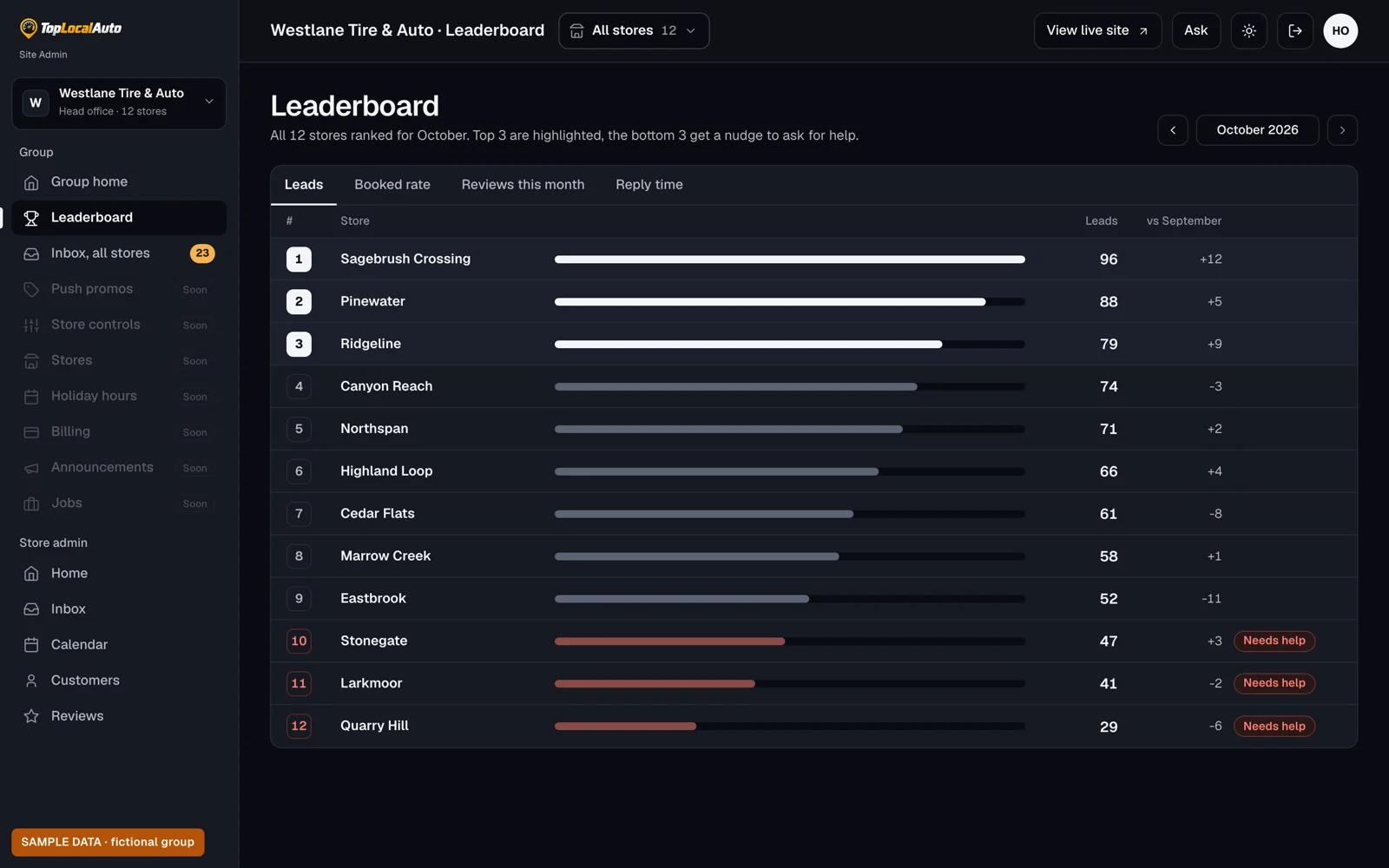
Task: Switch to the Booked rate tab
Action: tap(392, 185)
